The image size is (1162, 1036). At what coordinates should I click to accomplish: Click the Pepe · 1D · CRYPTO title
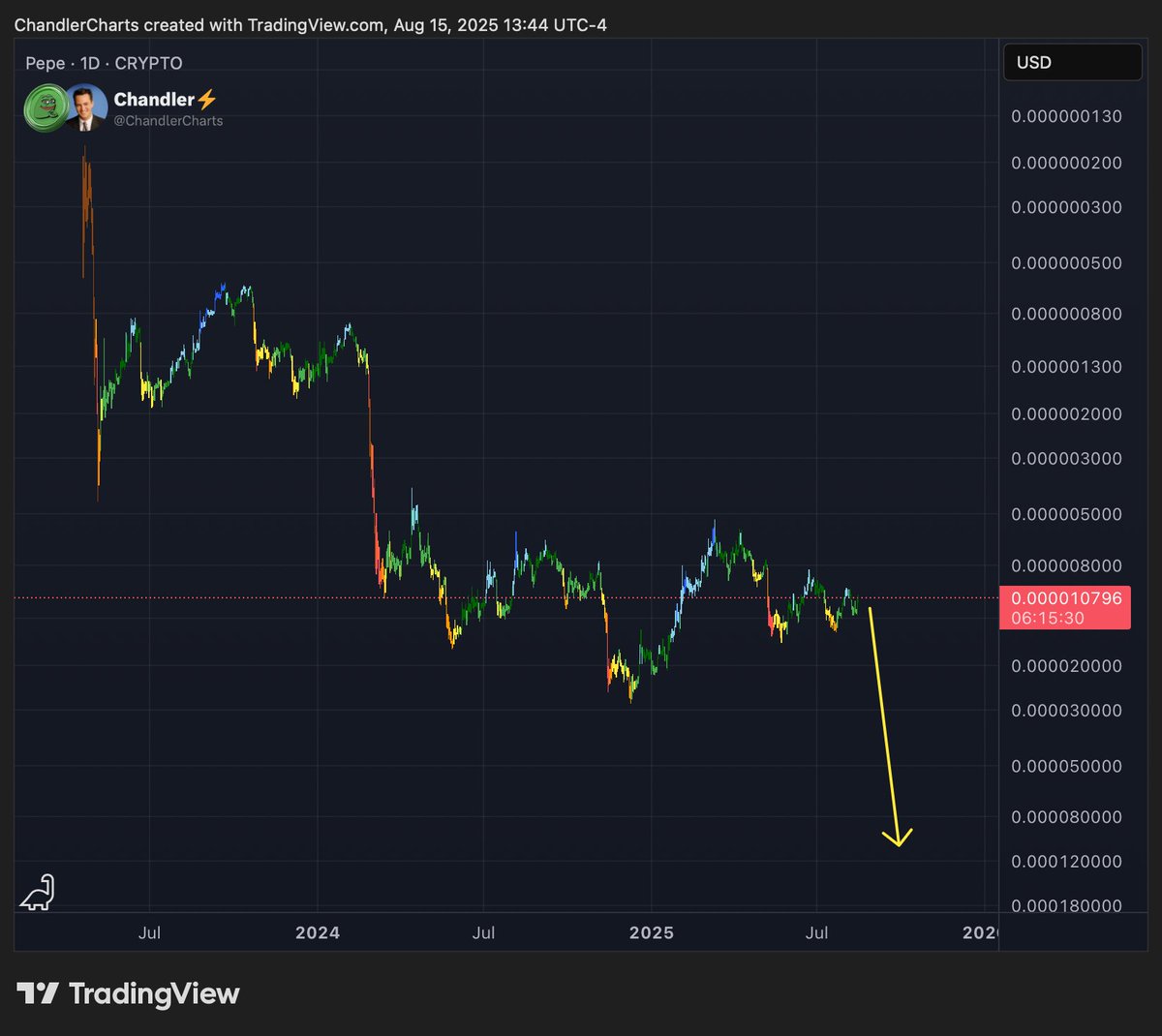(104, 63)
